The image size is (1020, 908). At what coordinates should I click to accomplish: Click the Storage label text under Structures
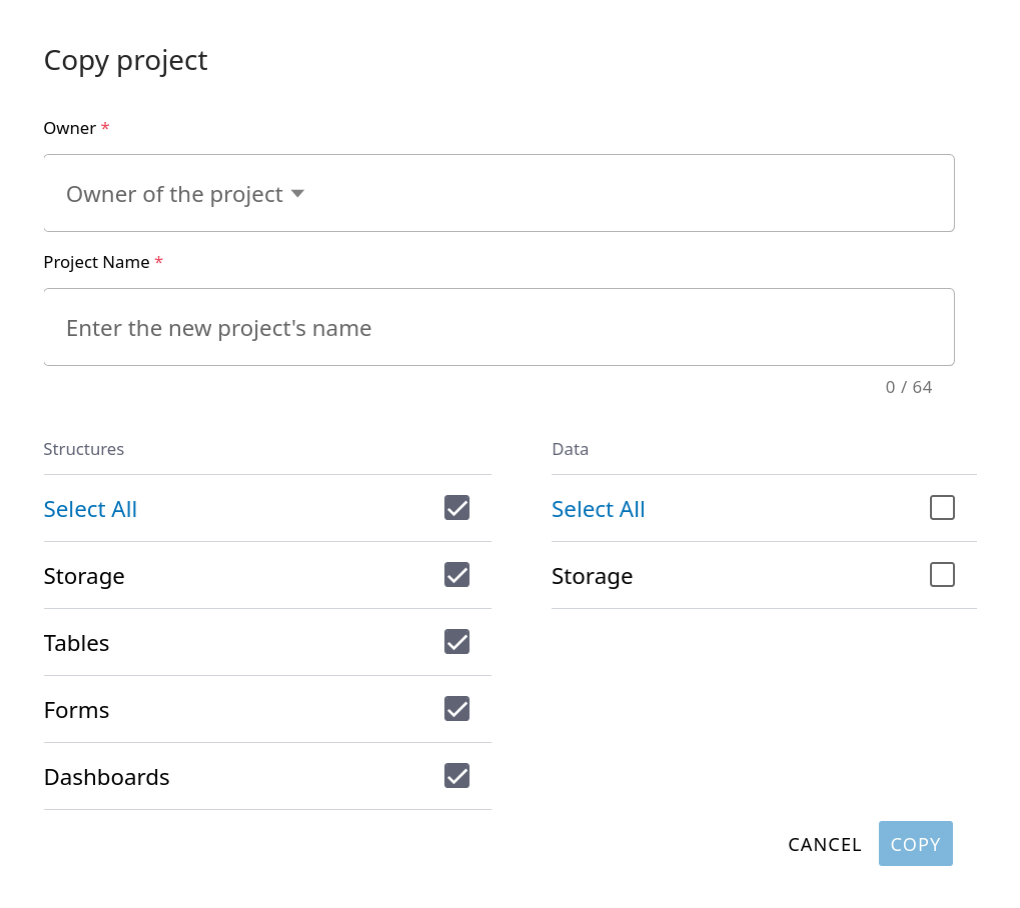(84, 576)
